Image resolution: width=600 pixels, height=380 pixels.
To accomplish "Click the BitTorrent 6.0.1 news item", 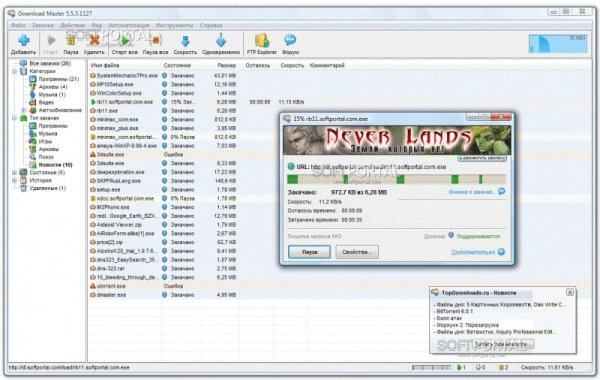I will pos(455,311).
